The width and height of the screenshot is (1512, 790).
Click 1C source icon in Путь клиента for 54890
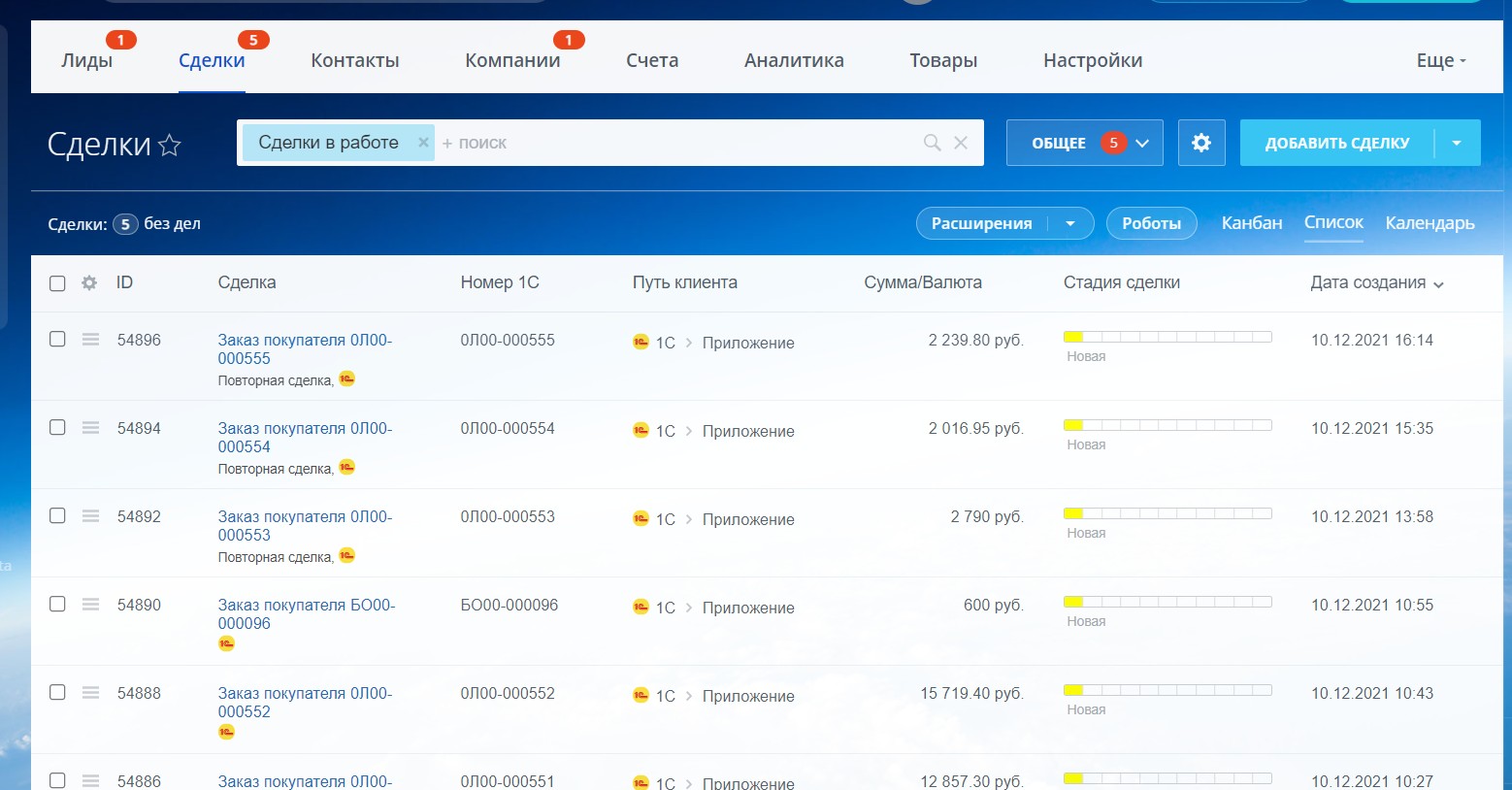(x=641, y=607)
